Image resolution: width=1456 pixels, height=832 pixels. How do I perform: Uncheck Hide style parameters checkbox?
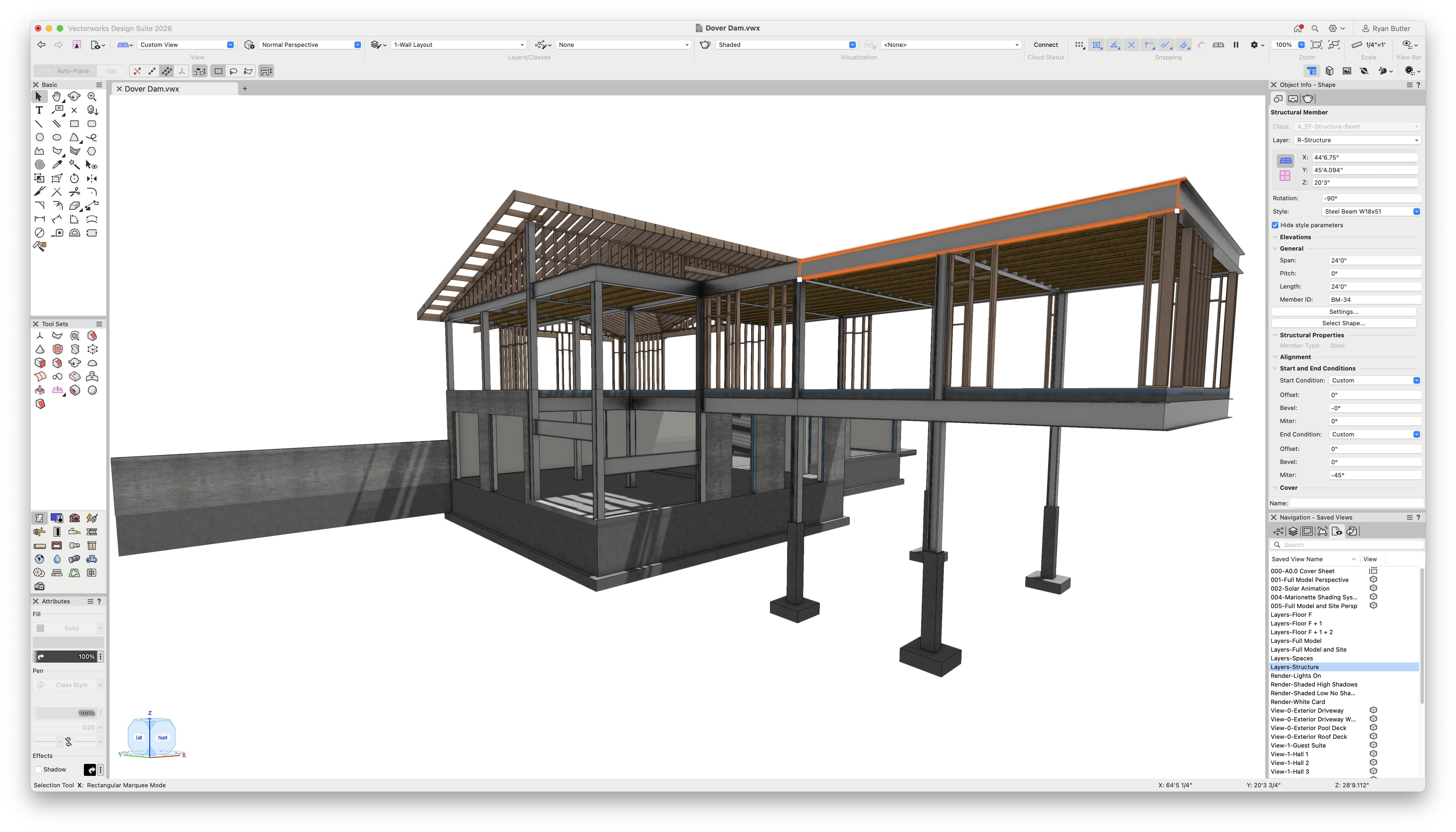(x=1275, y=225)
